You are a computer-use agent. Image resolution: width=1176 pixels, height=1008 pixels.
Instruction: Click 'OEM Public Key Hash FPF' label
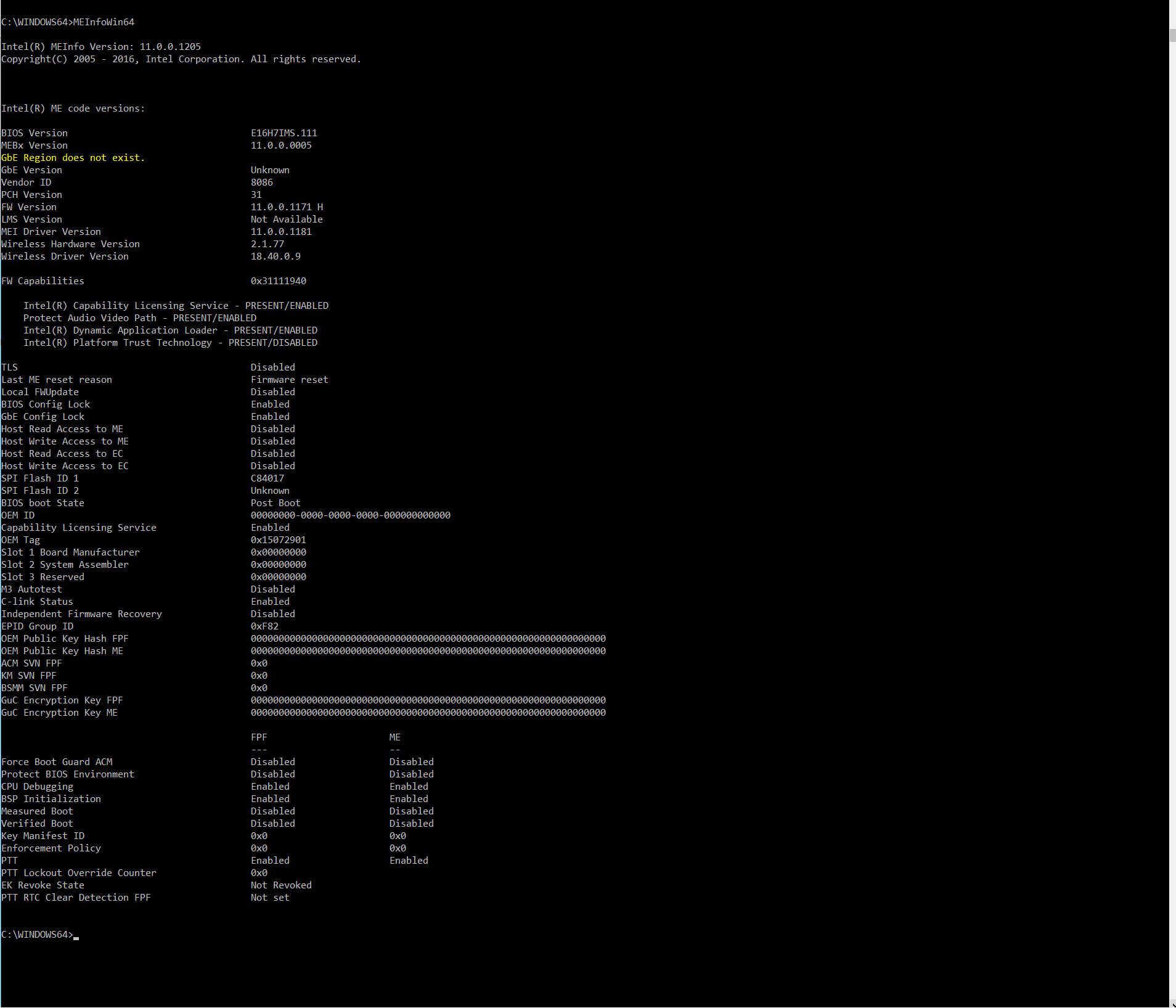point(65,639)
